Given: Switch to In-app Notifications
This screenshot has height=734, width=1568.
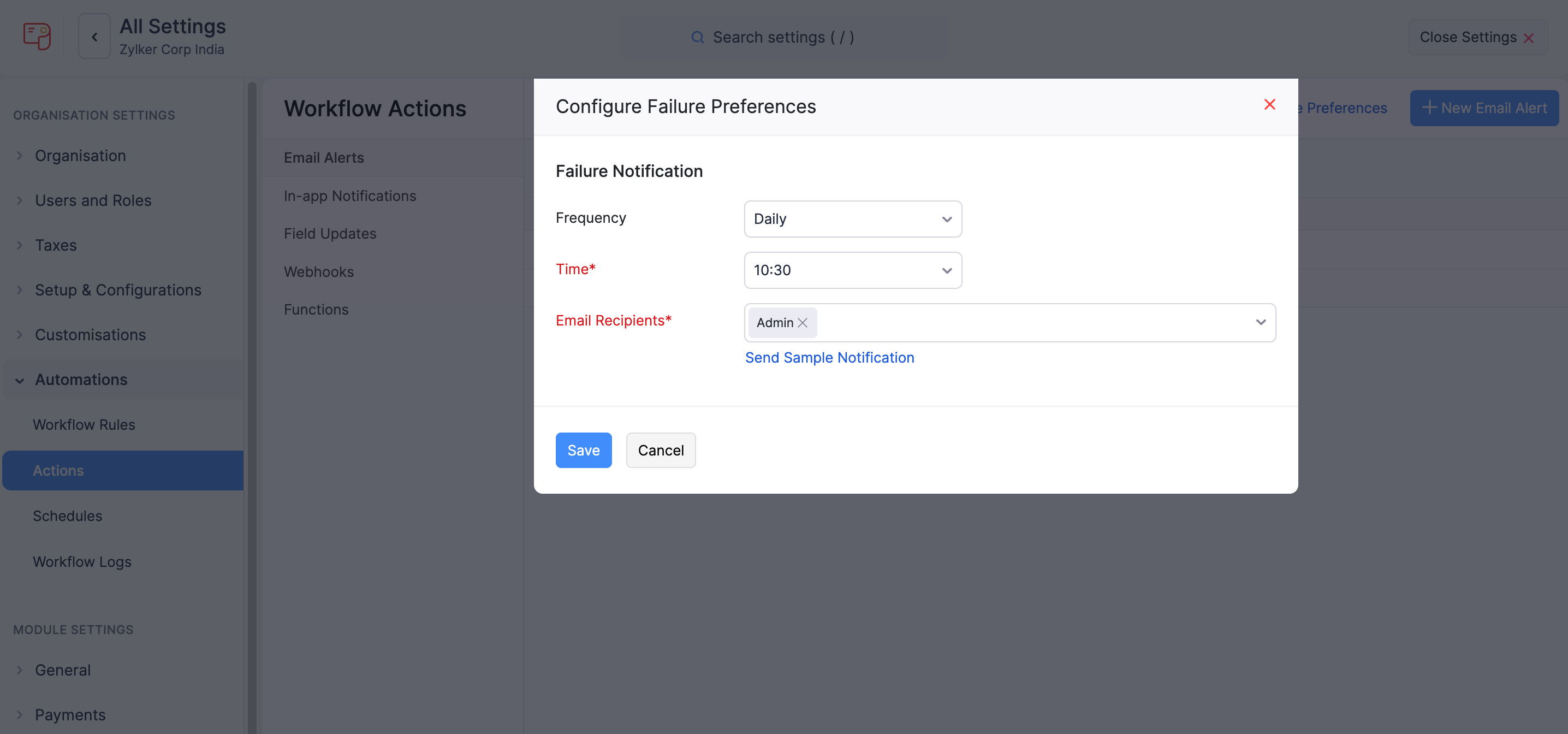Looking at the screenshot, I should (393, 196).
